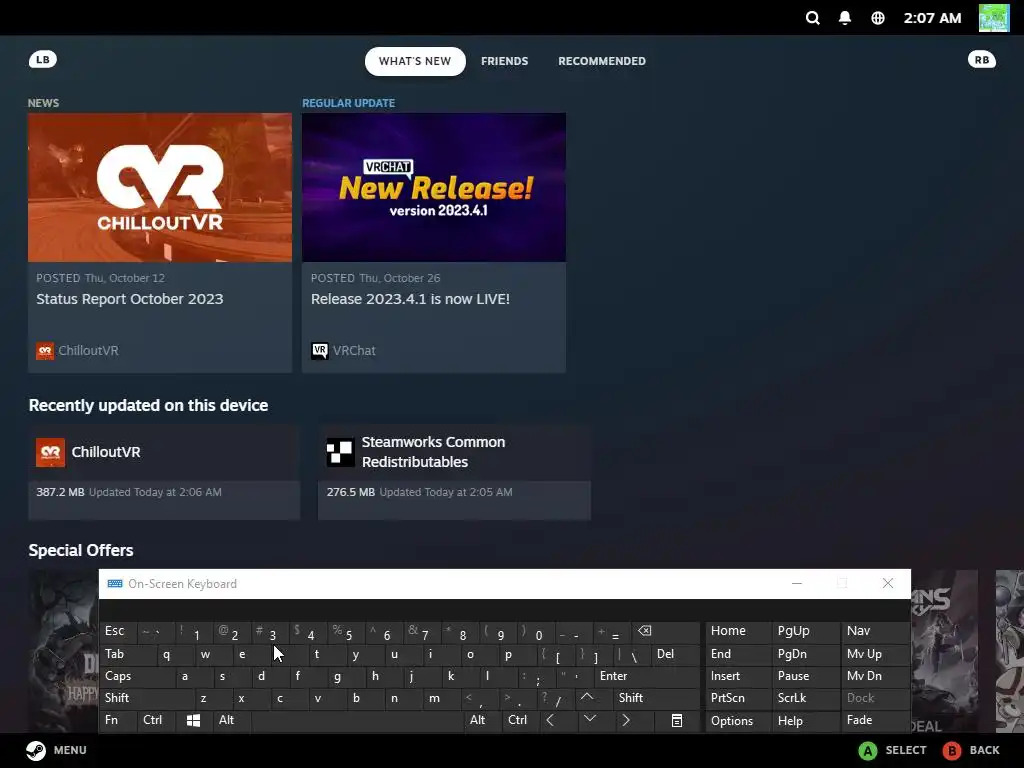The image size is (1024, 768).
Task: Tap the Esc key
Action: click(119, 631)
